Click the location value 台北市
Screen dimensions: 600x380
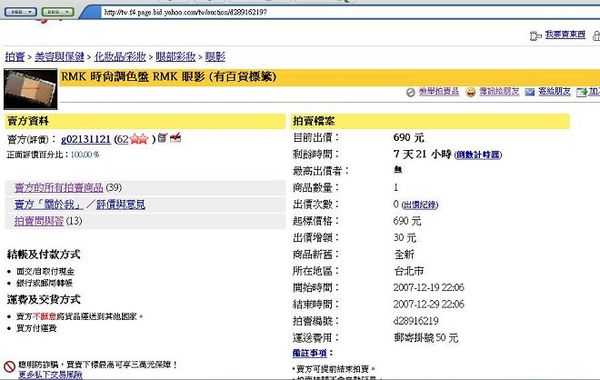click(409, 271)
